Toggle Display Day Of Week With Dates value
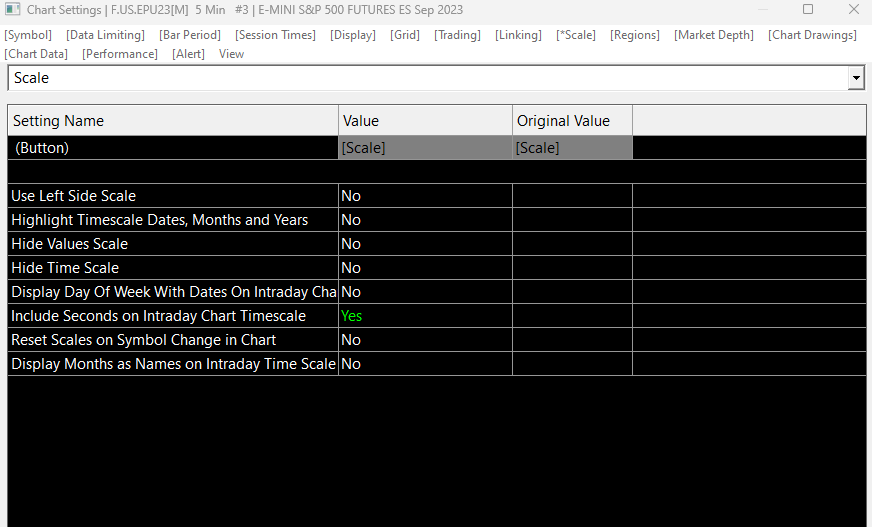This screenshot has width=872, height=527. coord(425,291)
